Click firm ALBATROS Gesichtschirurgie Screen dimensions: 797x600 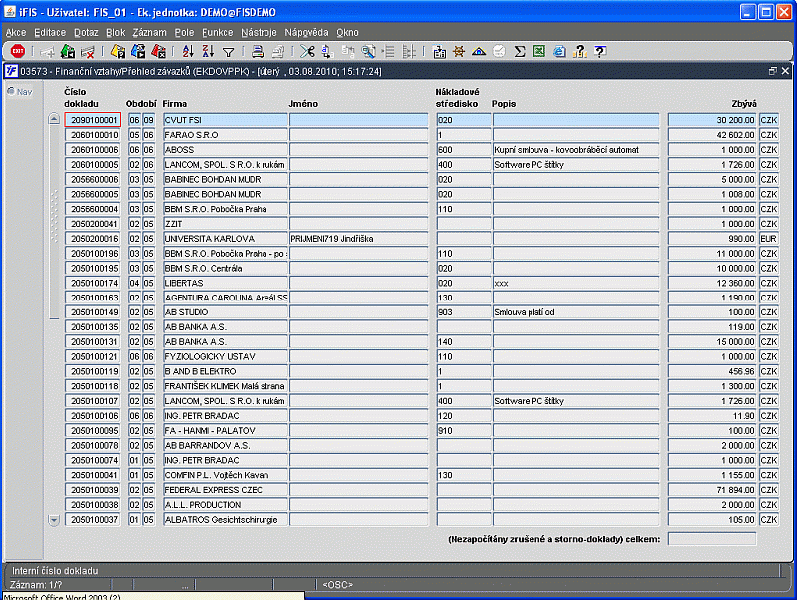pos(225,520)
